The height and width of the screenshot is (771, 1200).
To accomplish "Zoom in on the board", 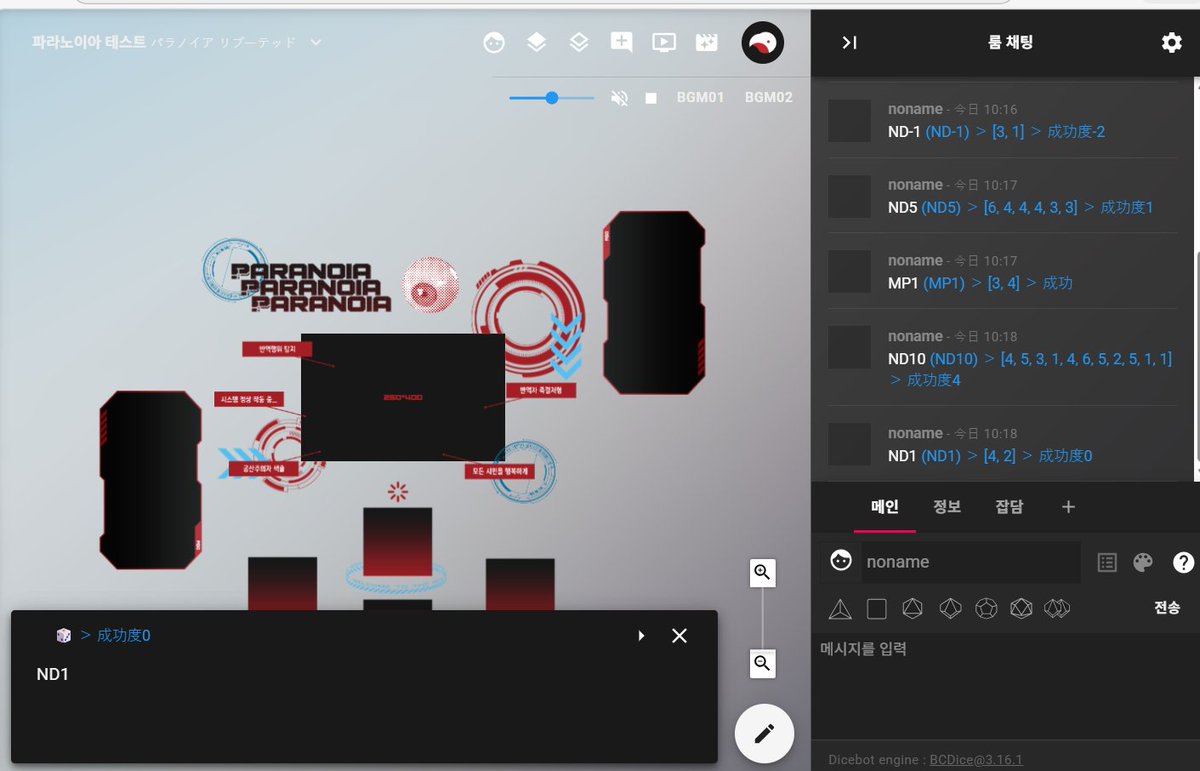I will [763, 573].
